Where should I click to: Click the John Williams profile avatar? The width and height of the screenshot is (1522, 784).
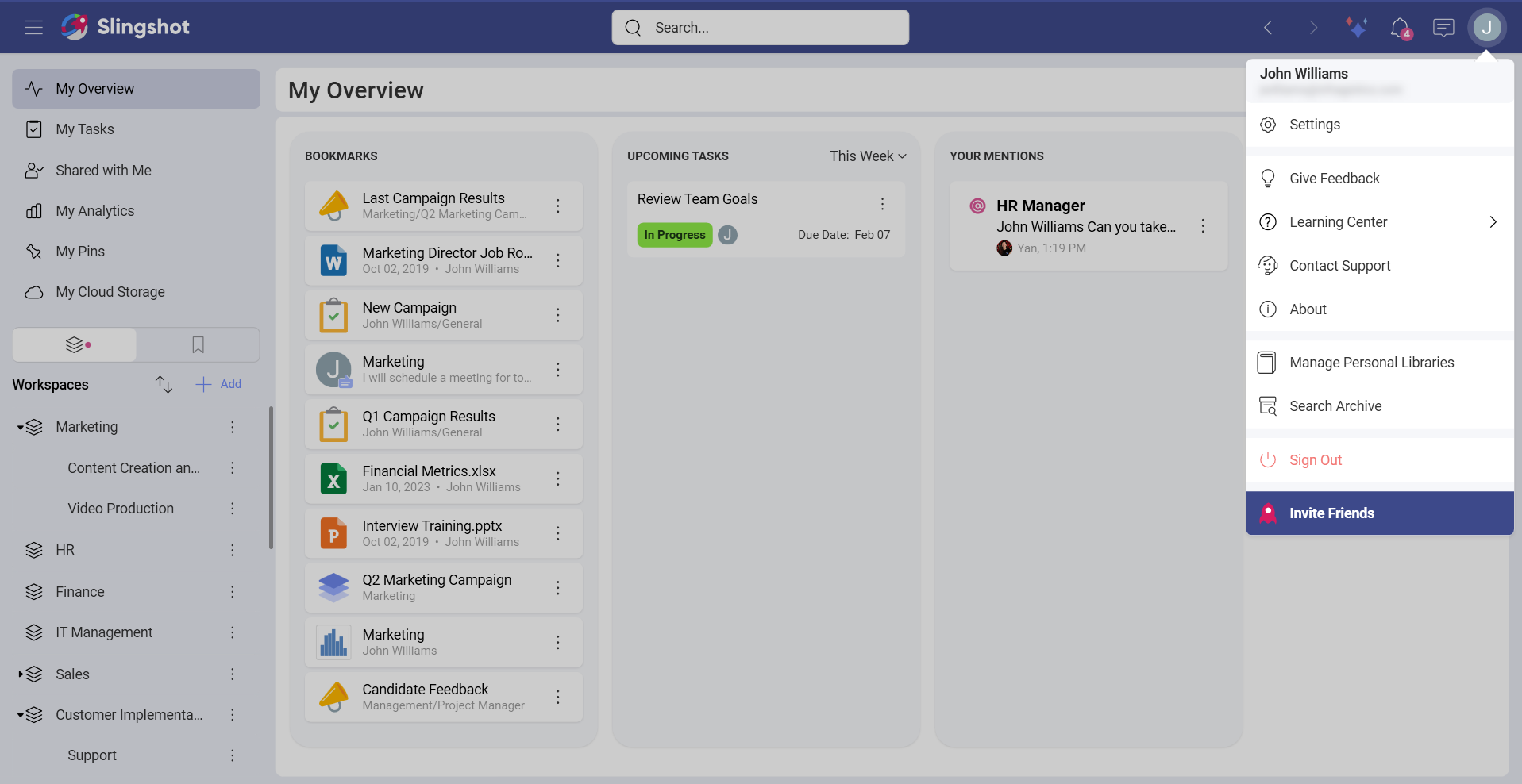tap(1486, 28)
